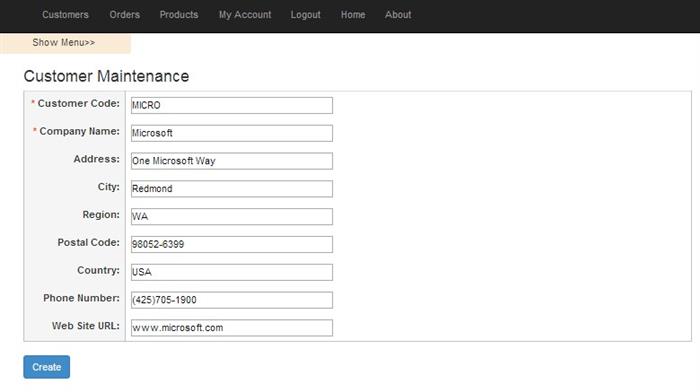Image resolution: width=700 pixels, height=392 pixels.
Task: Click the Country field containing USA
Action: [232, 272]
